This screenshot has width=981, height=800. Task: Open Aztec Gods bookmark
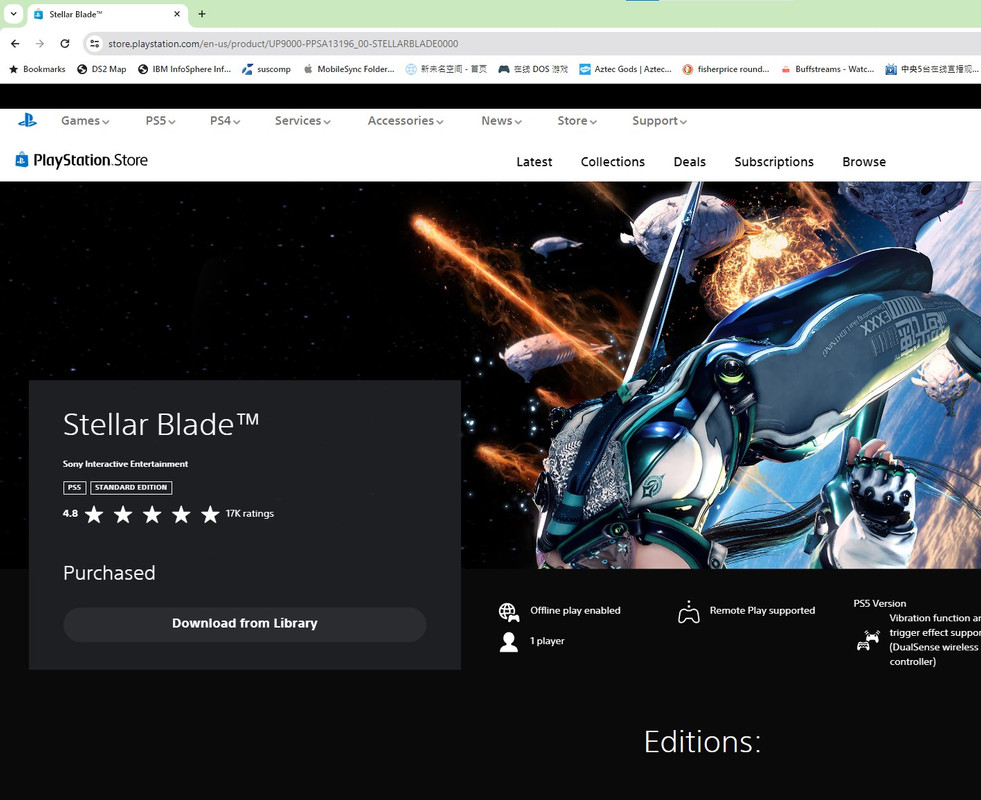(x=625, y=69)
